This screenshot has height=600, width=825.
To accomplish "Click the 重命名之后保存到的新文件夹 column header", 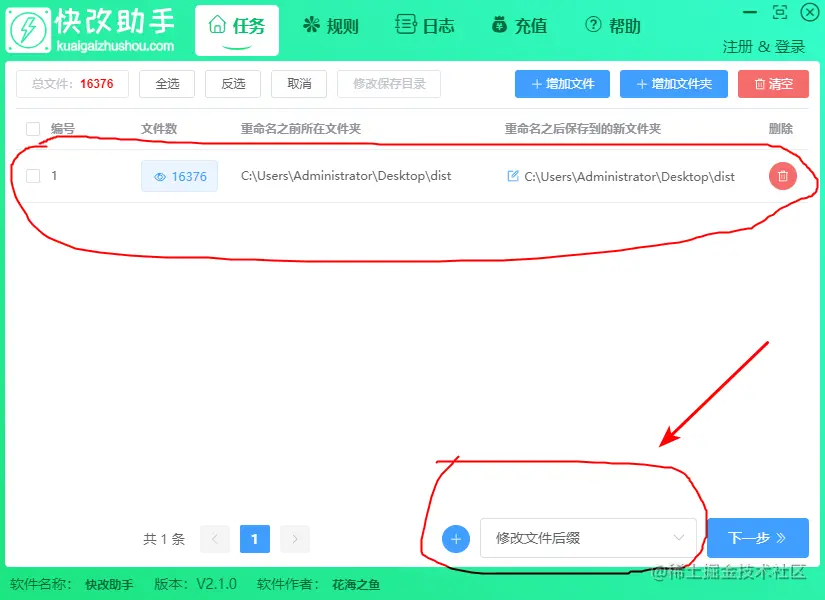I will coord(583,129).
